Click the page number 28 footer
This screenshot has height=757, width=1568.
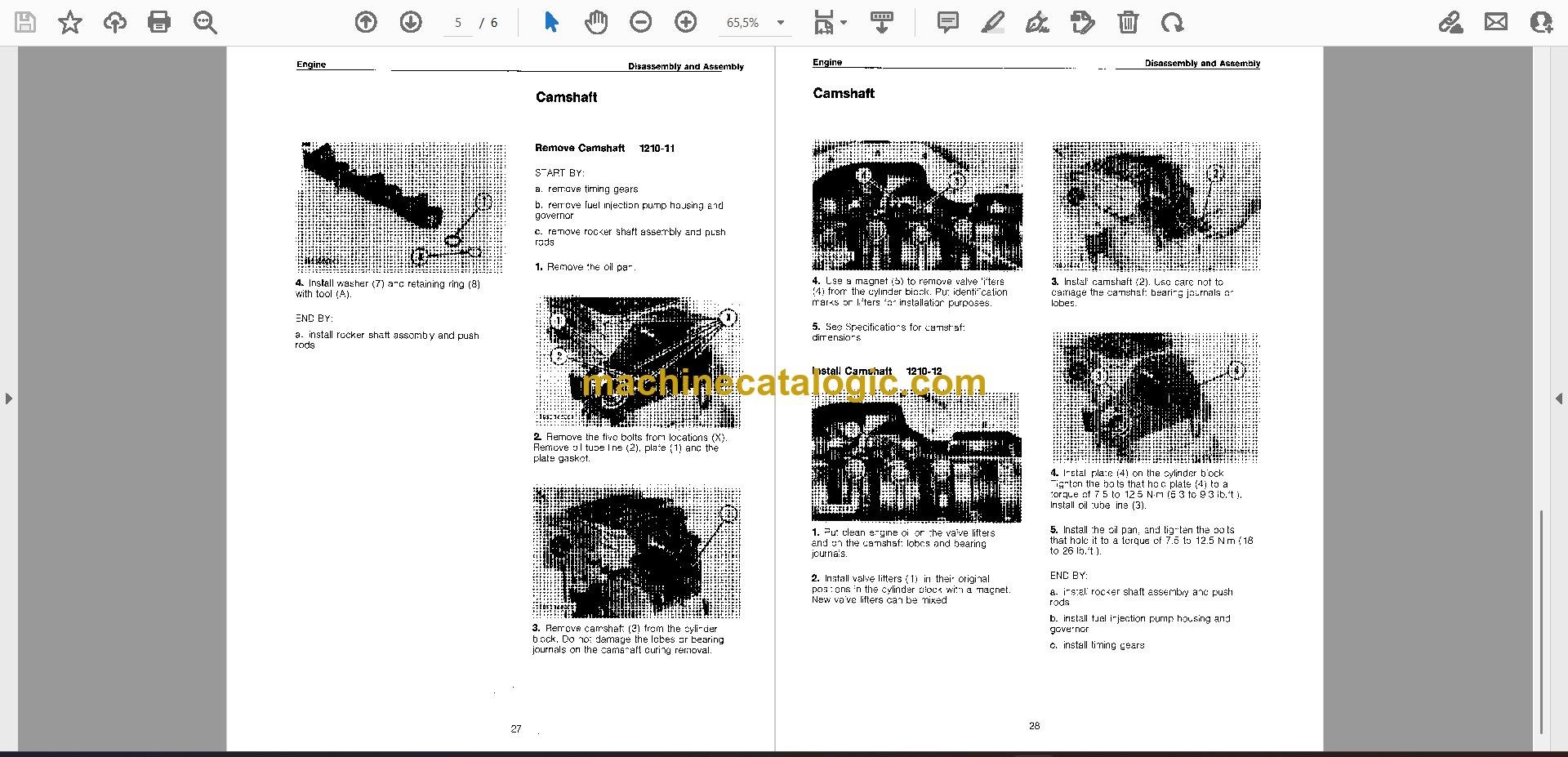point(1035,725)
